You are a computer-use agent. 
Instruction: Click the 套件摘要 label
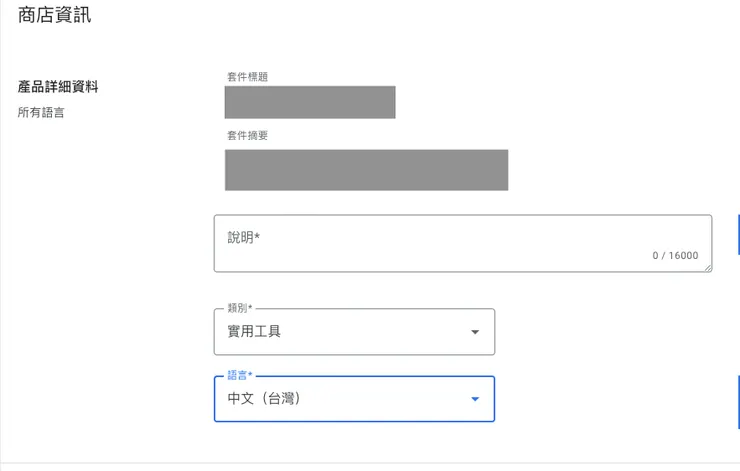(x=247, y=135)
